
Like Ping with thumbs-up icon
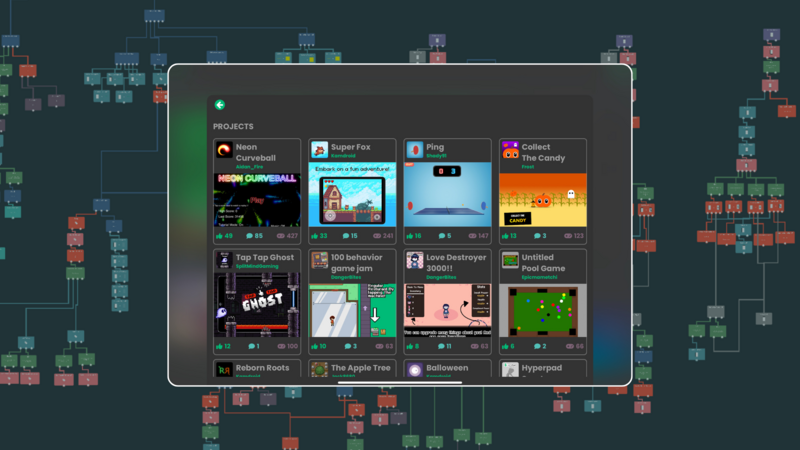point(410,236)
